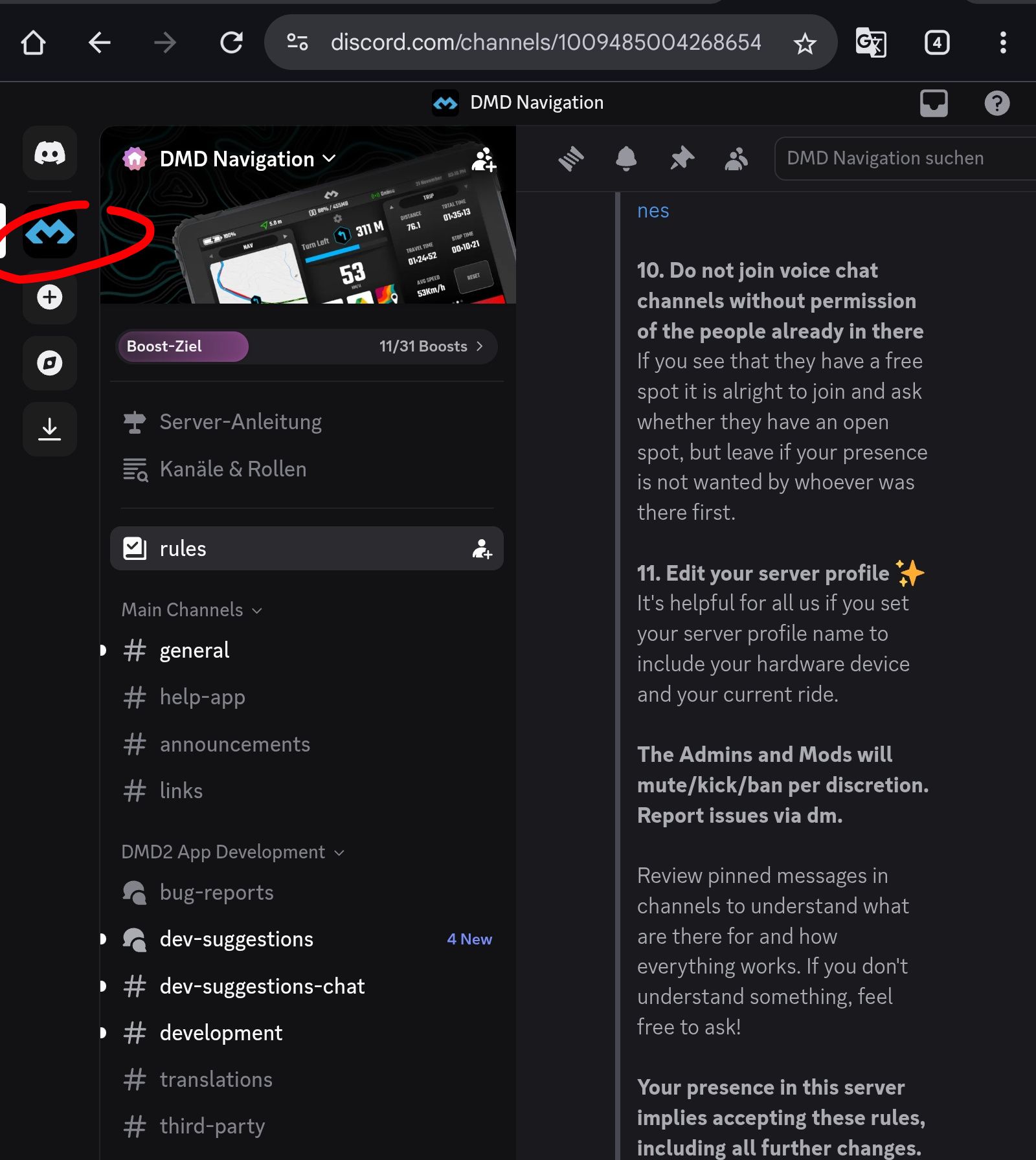The height and width of the screenshot is (1160, 1036).
Task: Collapse the DMD2 App Development category
Action: pyautogui.click(x=232, y=852)
